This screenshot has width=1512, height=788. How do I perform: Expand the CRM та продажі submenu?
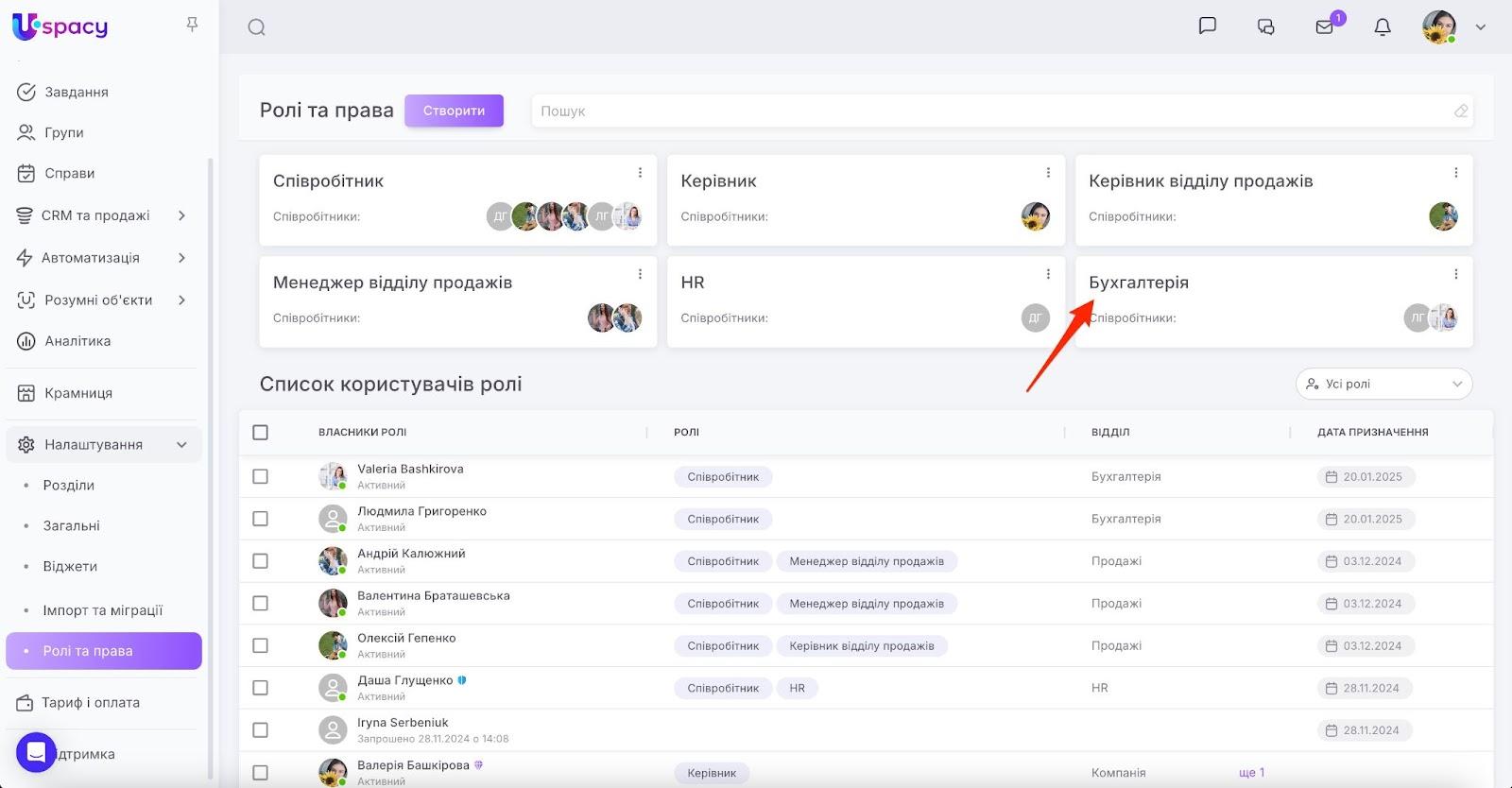coord(181,215)
